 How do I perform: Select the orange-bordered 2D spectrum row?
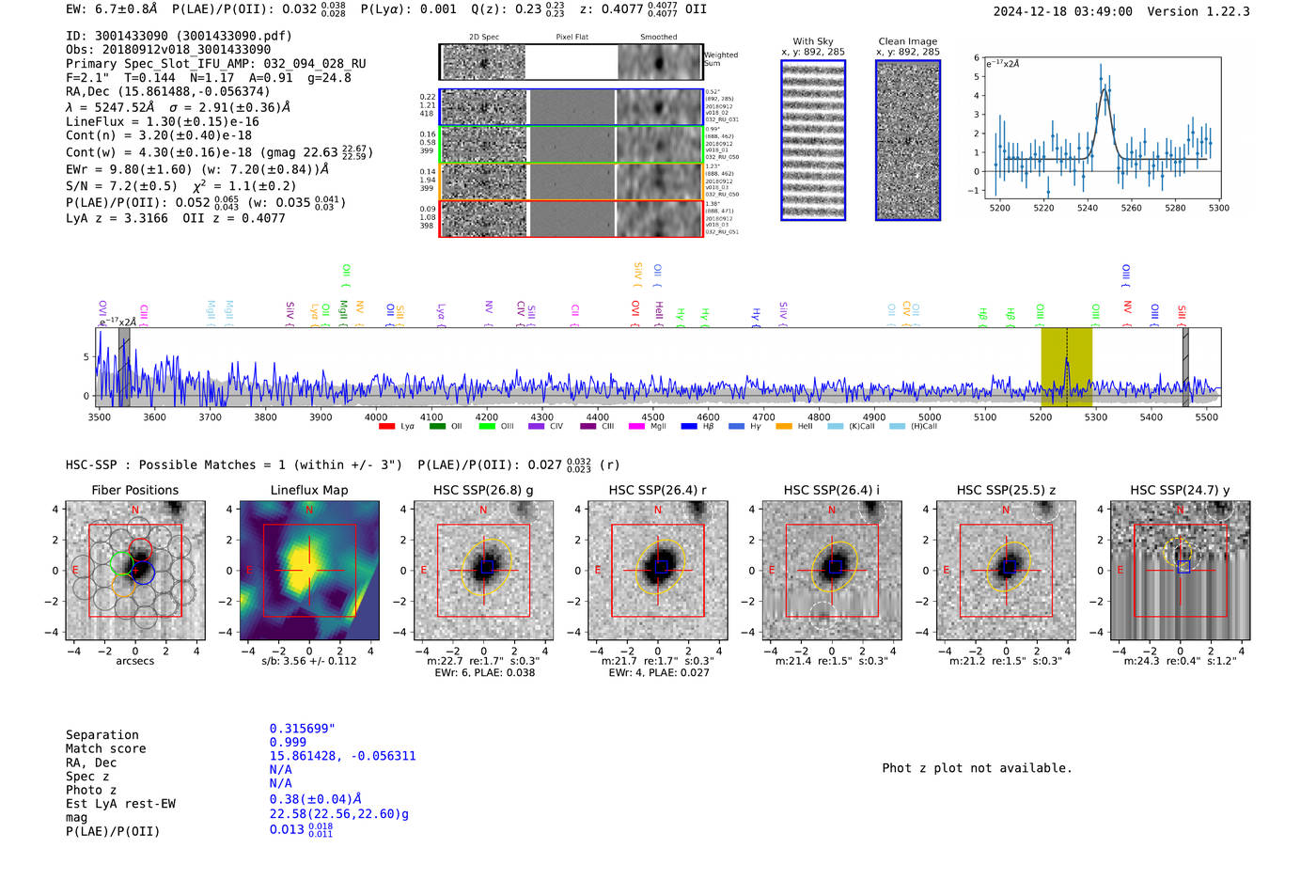(572, 181)
